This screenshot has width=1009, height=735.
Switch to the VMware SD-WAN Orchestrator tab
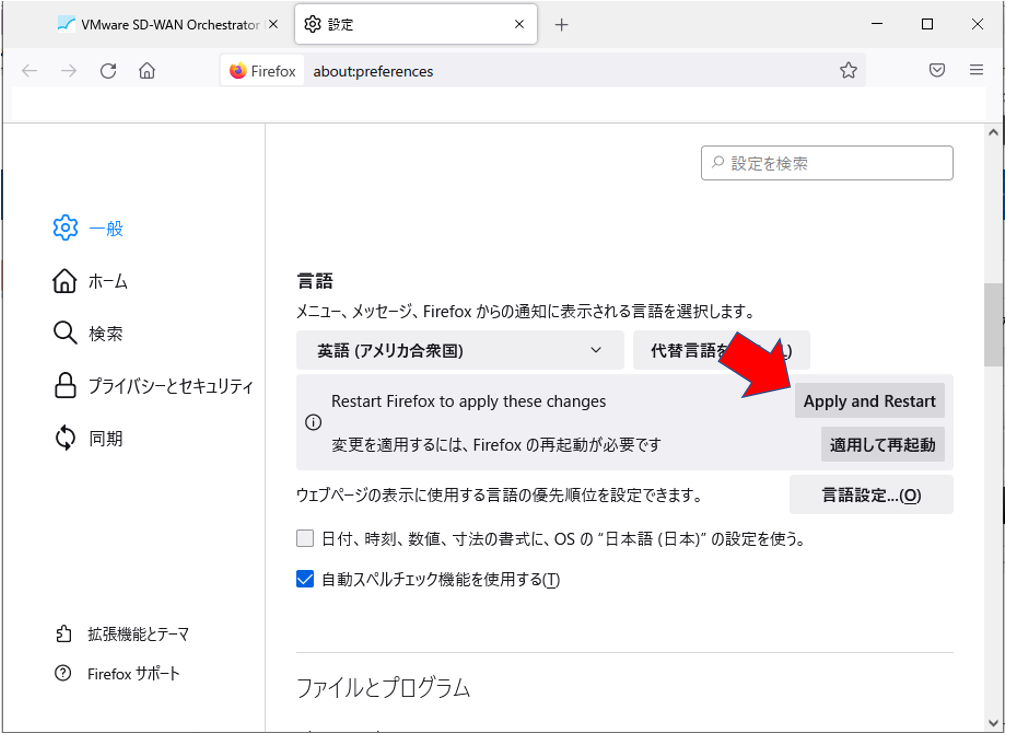161,24
